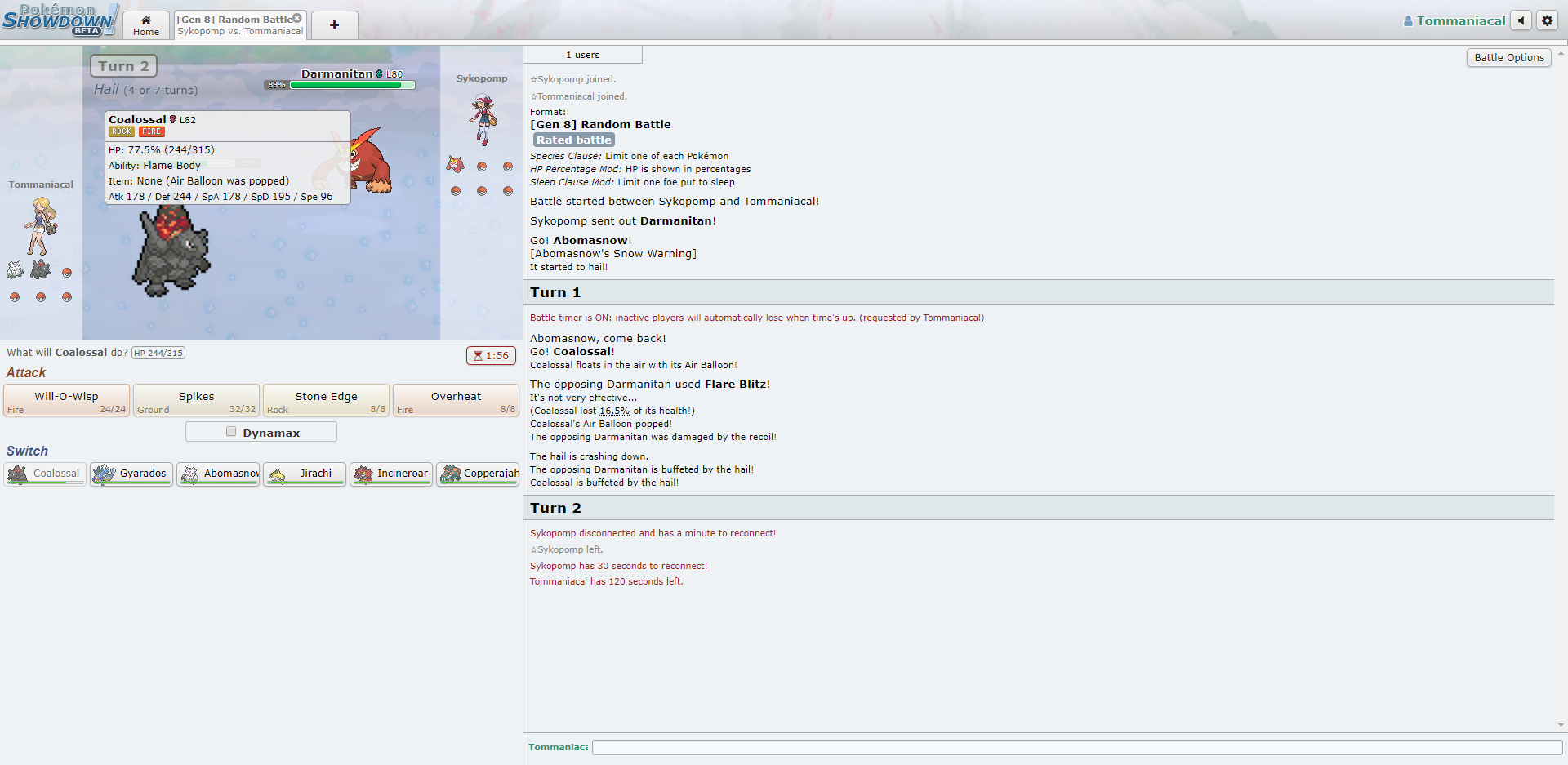The height and width of the screenshot is (765, 1568).
Task: Click the Pokémon Showdown logo
Action: [60, 20]
